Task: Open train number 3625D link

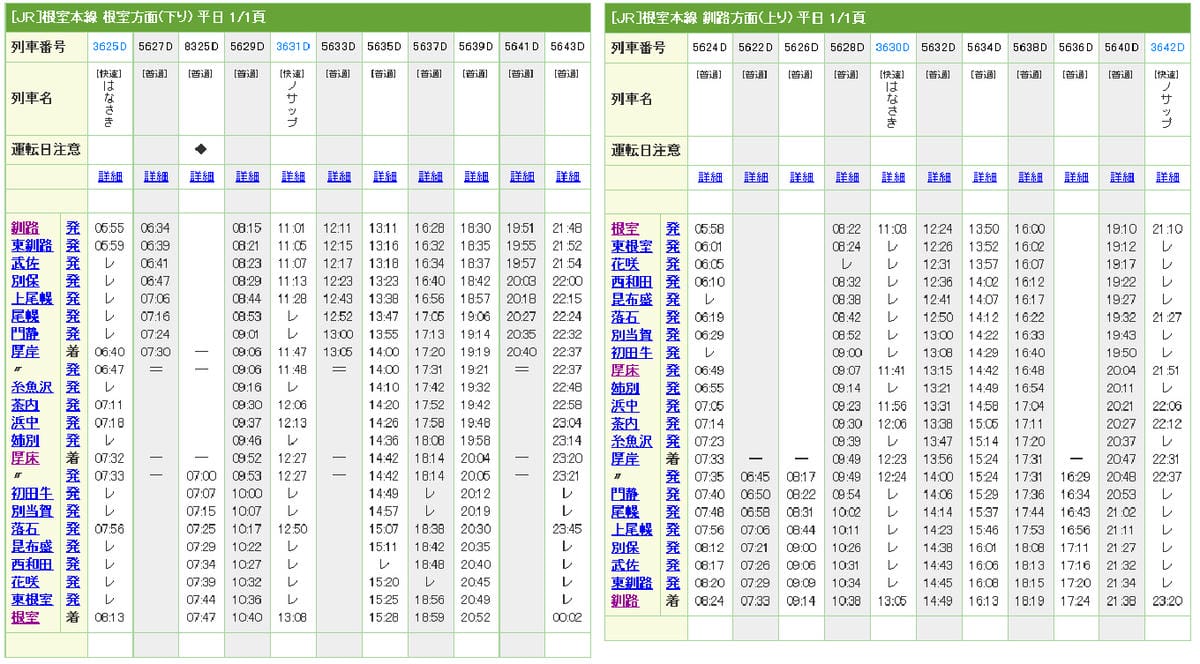Action: pyautogui.click(x=110, y=47)
